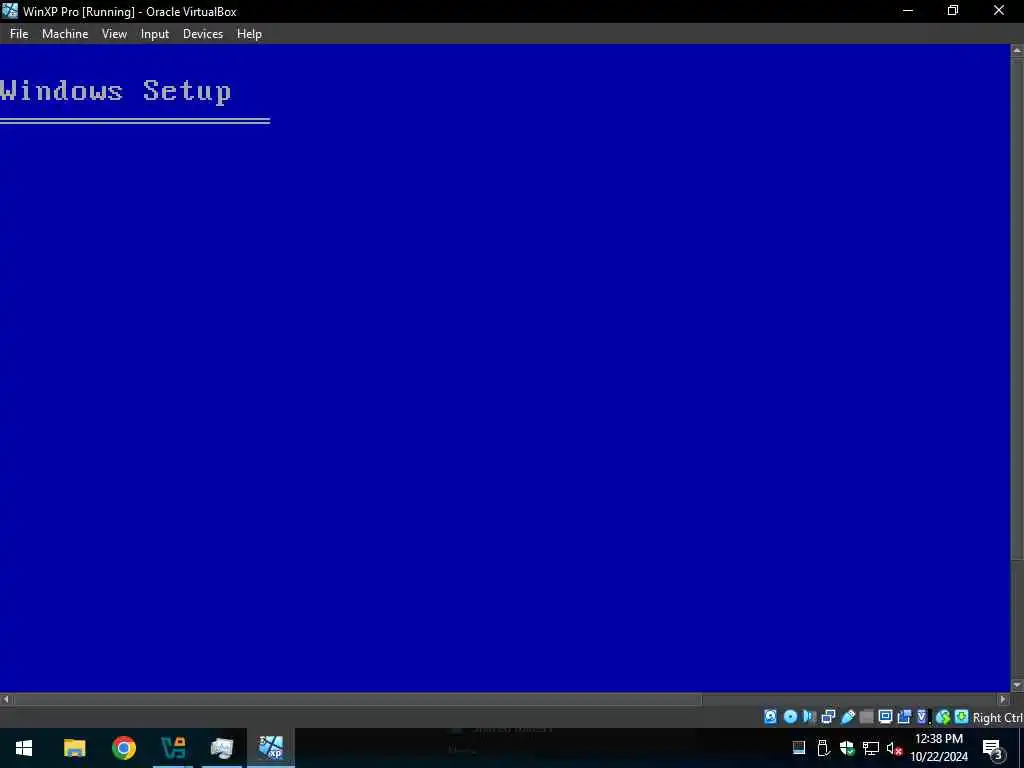This screenshot has width=1024, height=768.
Task: Select the WinXP virtual machine taskbar icon
Action: pos(270,748)
